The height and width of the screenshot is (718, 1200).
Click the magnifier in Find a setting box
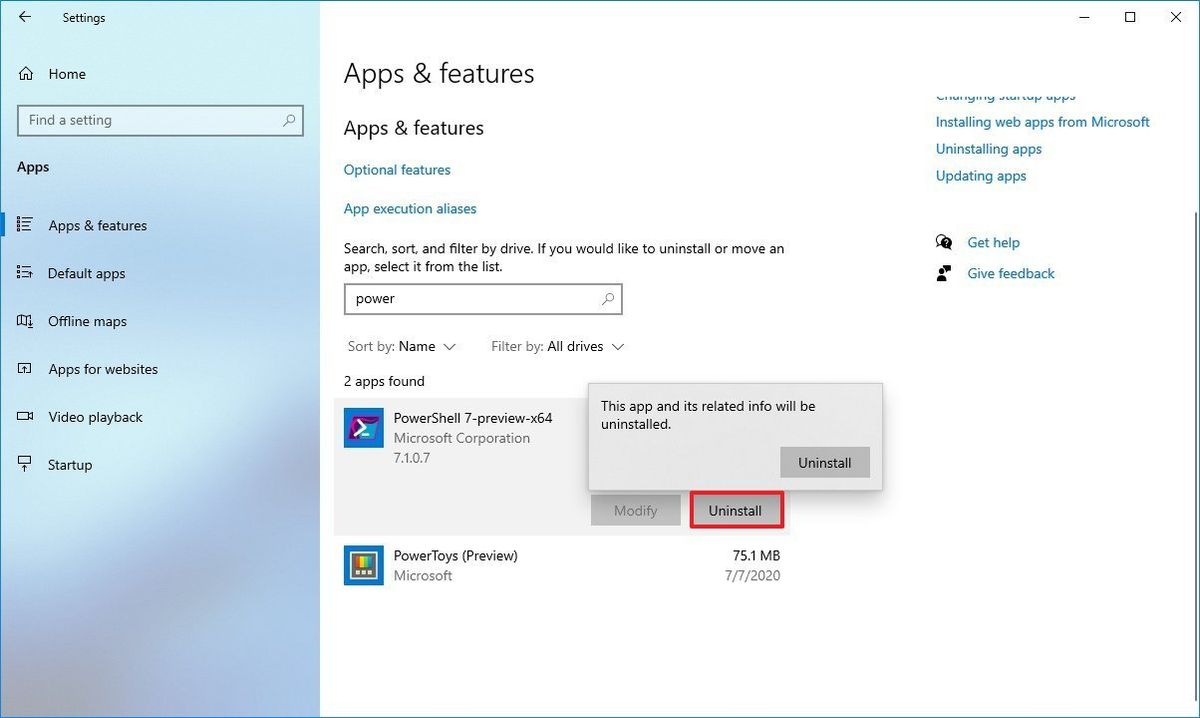point(289,120)
